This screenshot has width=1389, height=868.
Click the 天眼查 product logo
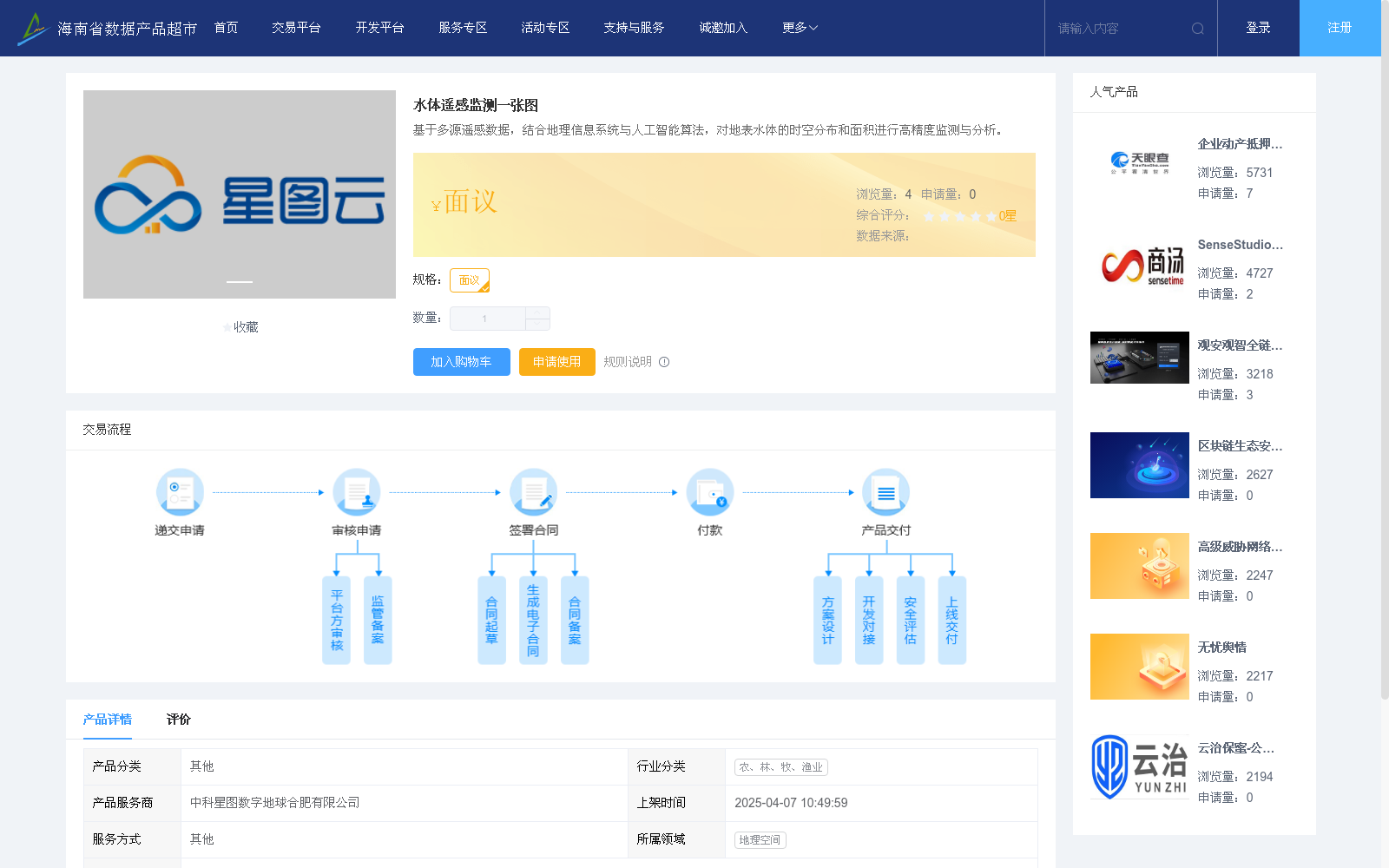1140,163
